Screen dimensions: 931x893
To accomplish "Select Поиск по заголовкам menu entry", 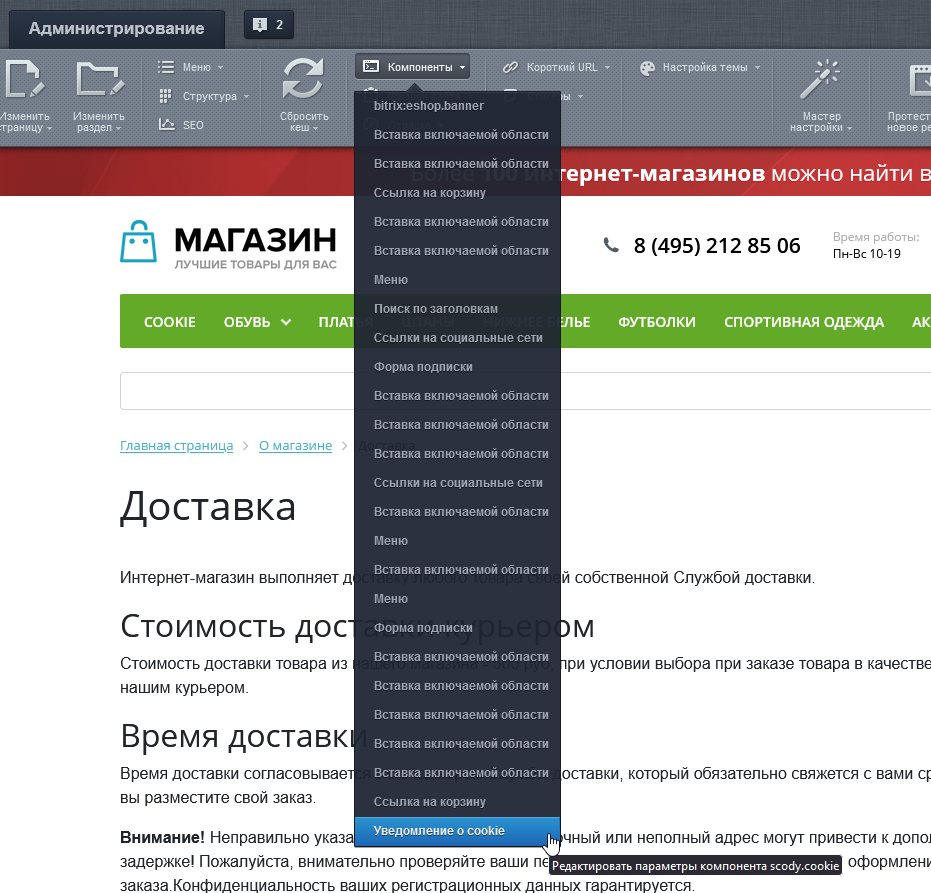I will click(x=457, y=309).
